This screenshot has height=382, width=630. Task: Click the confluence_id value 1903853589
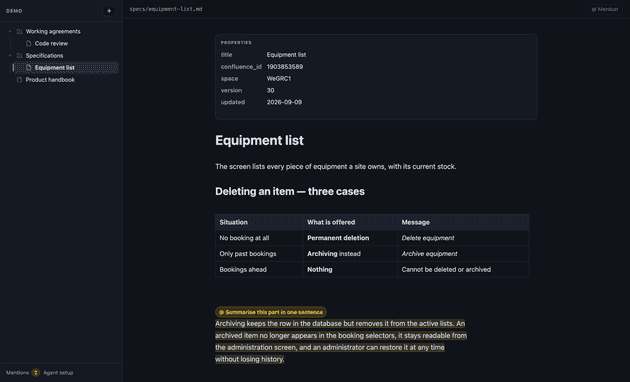285,67
